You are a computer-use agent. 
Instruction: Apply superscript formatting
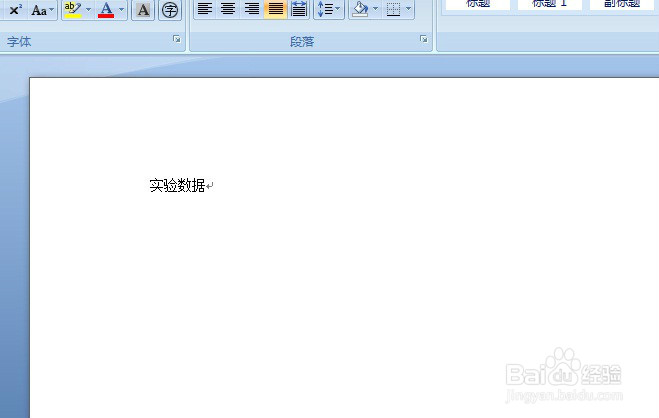(x=16, y=10)
